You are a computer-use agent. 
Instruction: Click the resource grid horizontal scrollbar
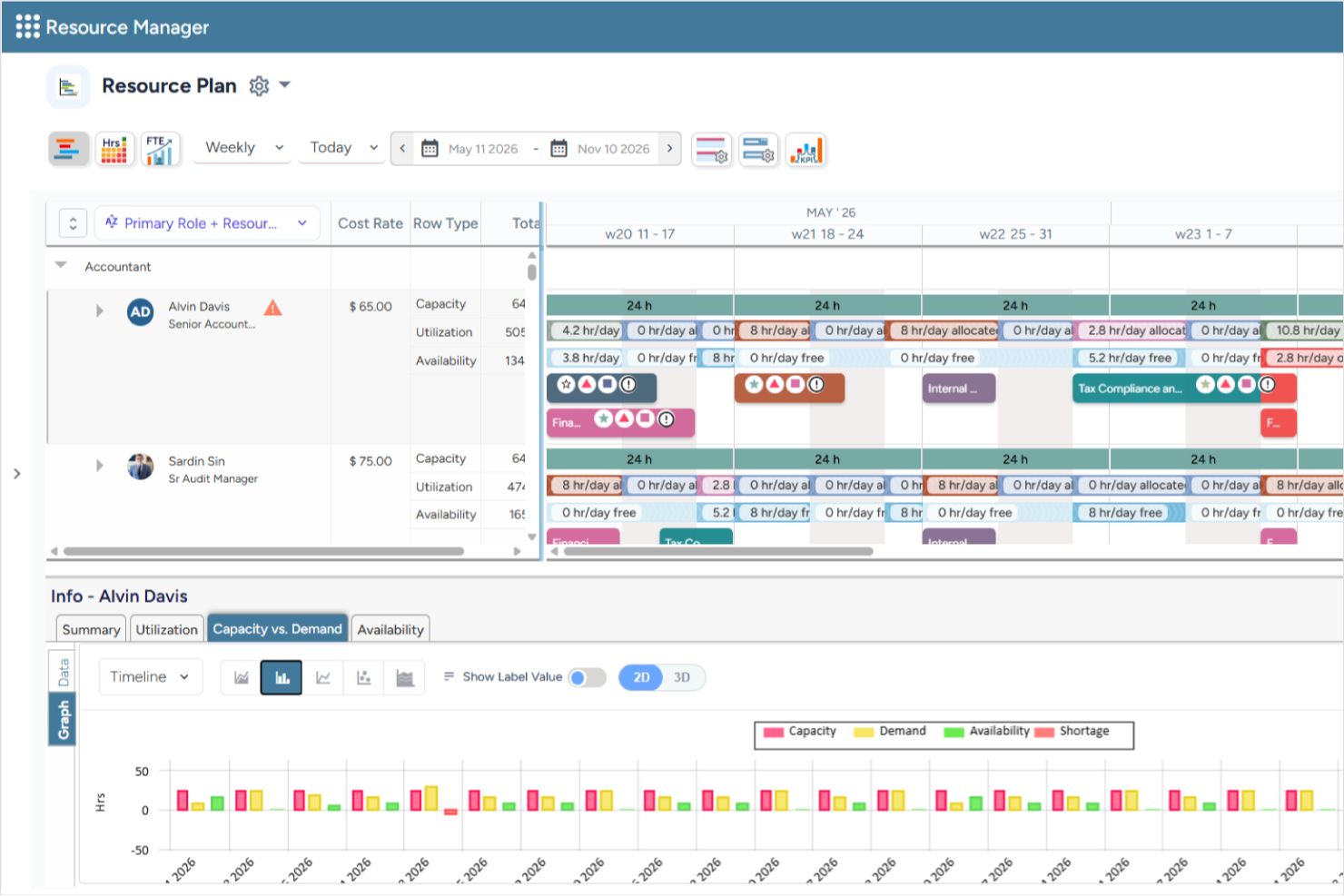click(263, 551)
